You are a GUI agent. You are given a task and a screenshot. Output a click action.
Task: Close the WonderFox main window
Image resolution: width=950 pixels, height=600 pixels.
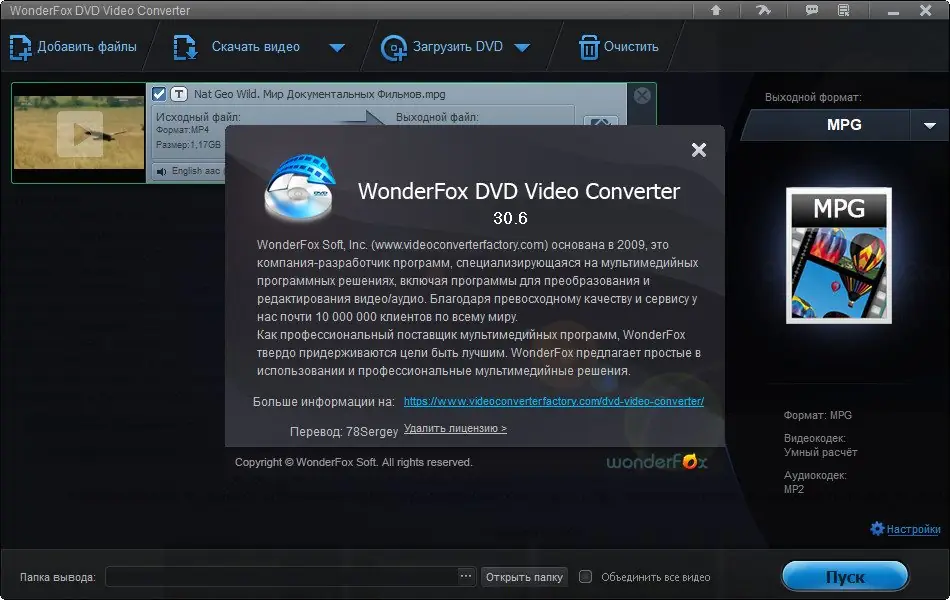[x=926, y=10]
